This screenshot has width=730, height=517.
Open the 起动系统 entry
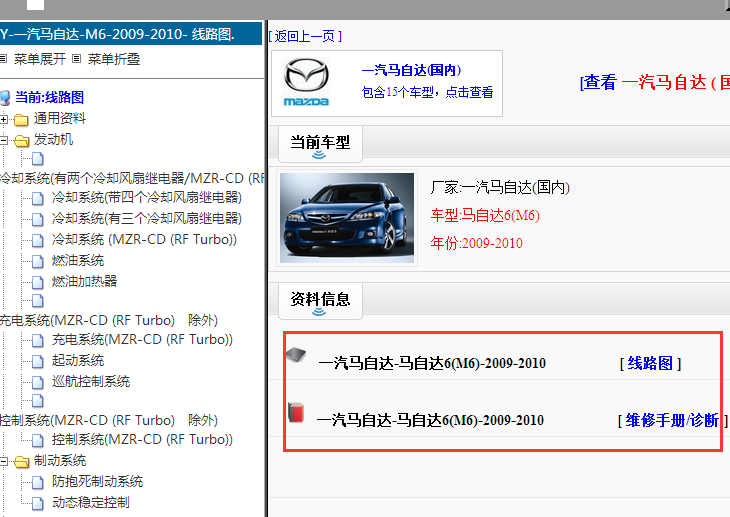point(78,361)
